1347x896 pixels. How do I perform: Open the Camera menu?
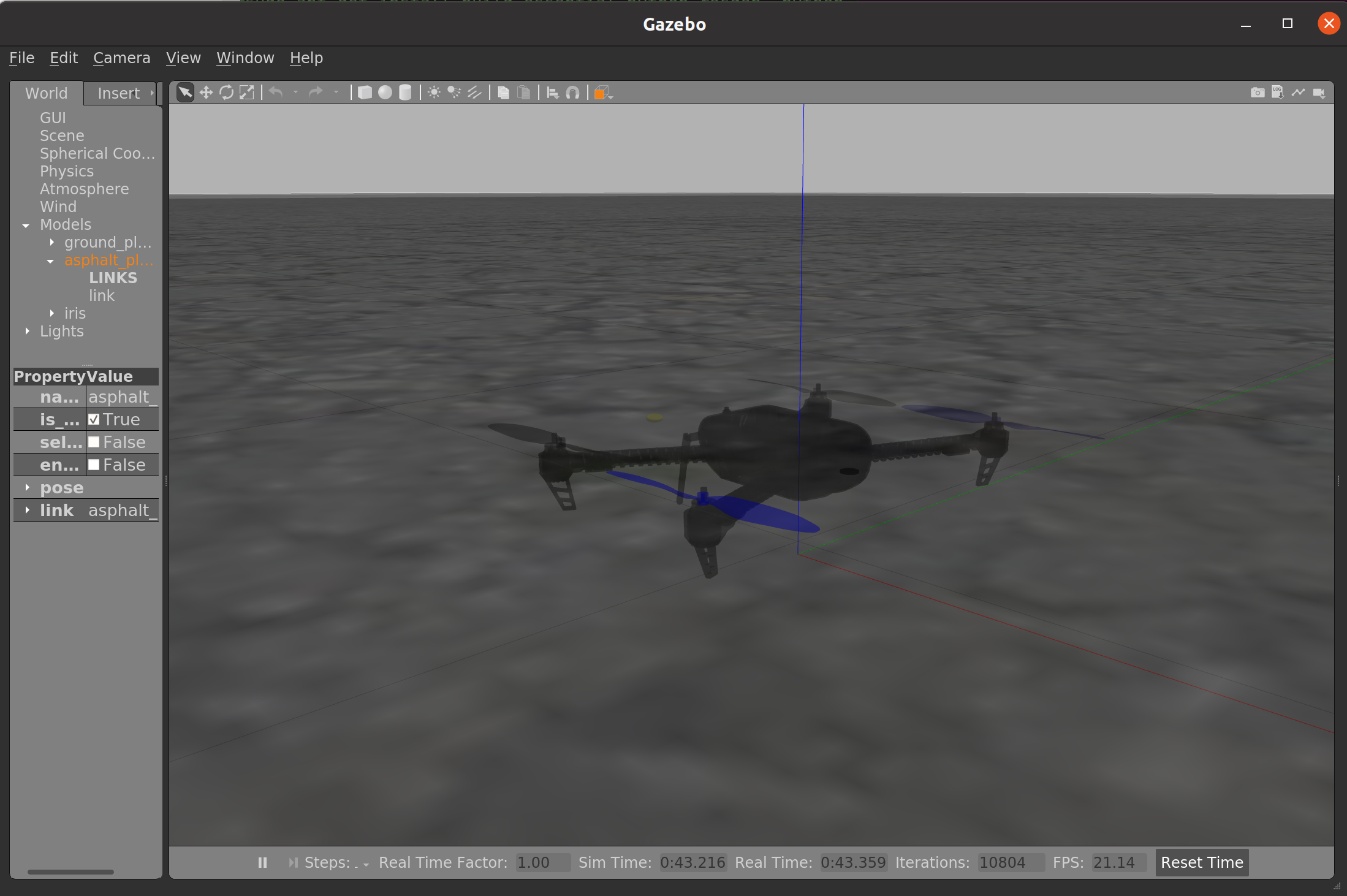point(121,58)
